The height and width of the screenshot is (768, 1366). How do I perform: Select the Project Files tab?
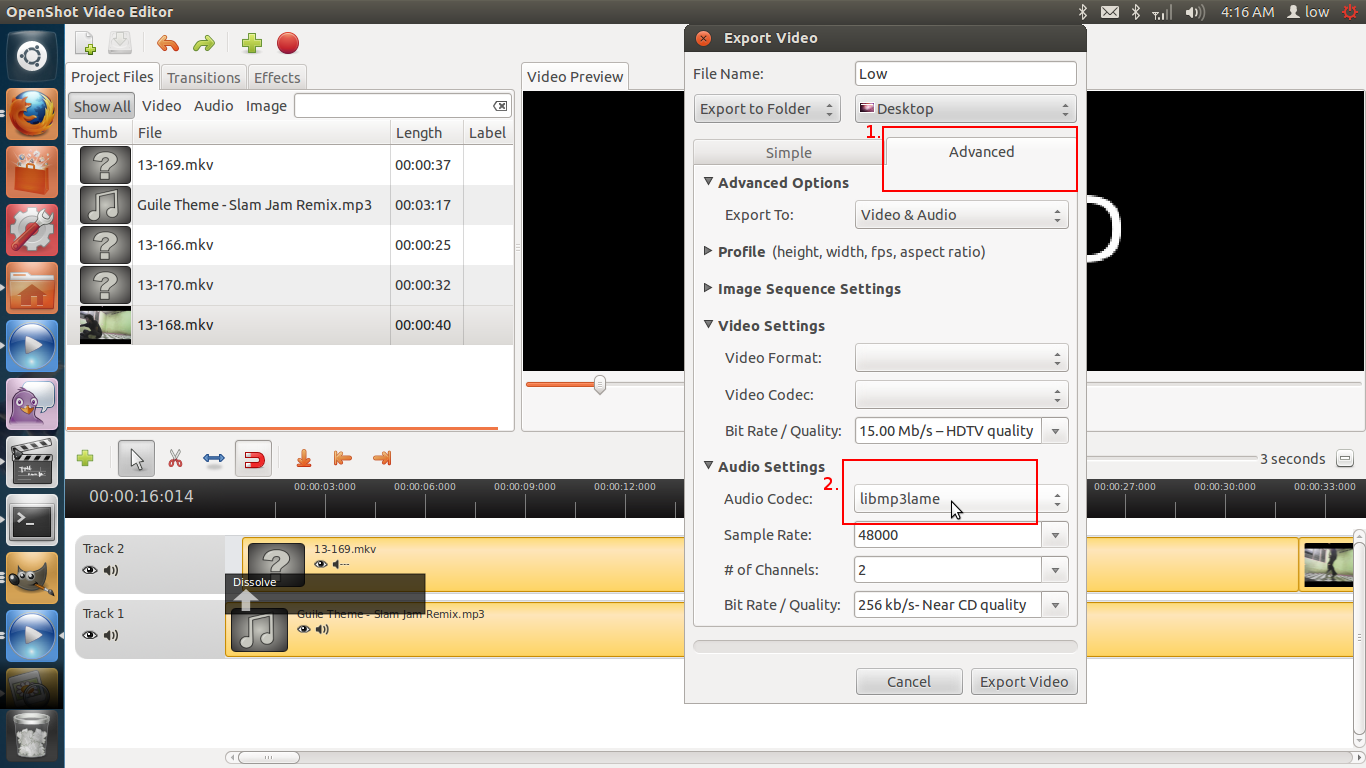[113, 76]
